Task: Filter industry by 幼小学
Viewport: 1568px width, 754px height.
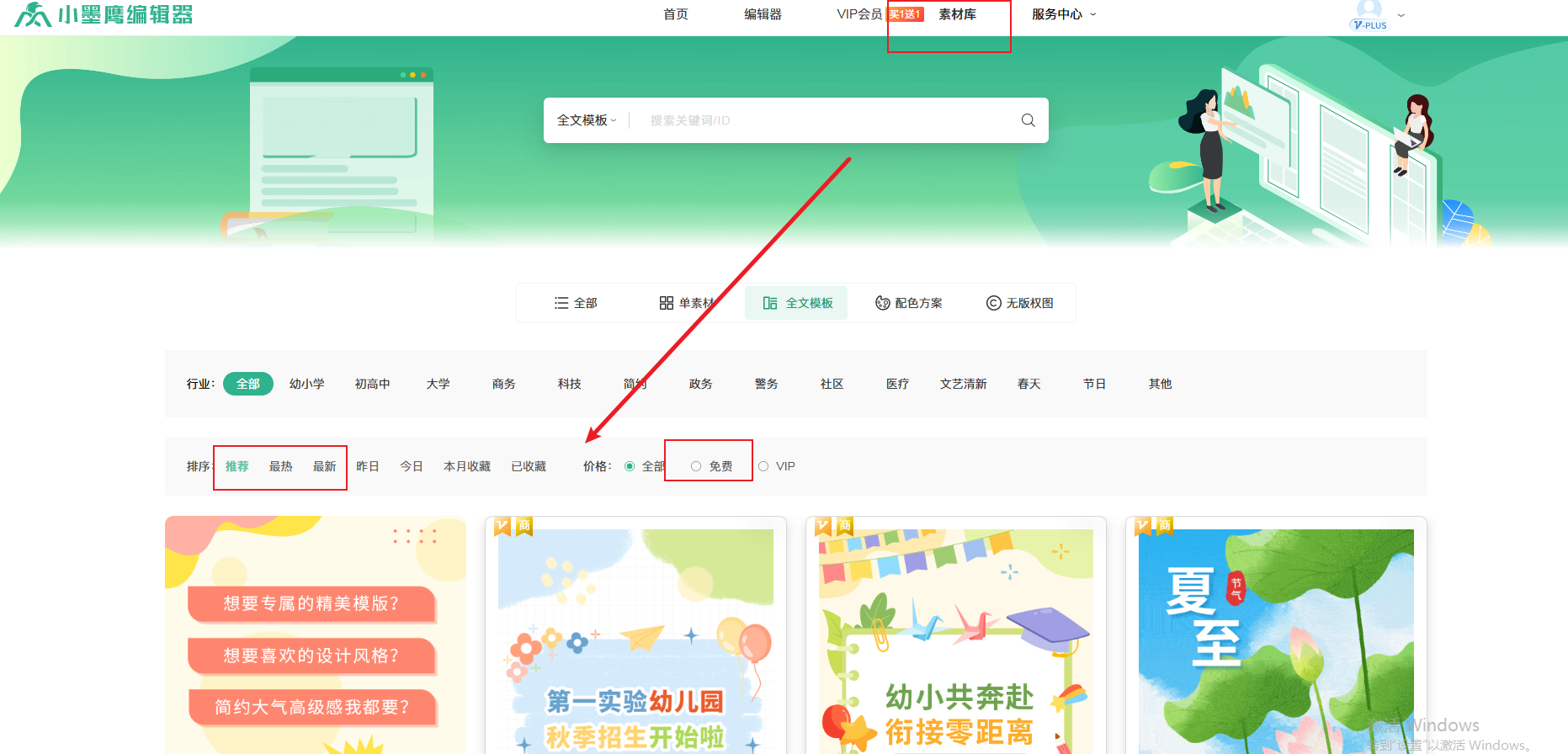Action: [307, 384]
